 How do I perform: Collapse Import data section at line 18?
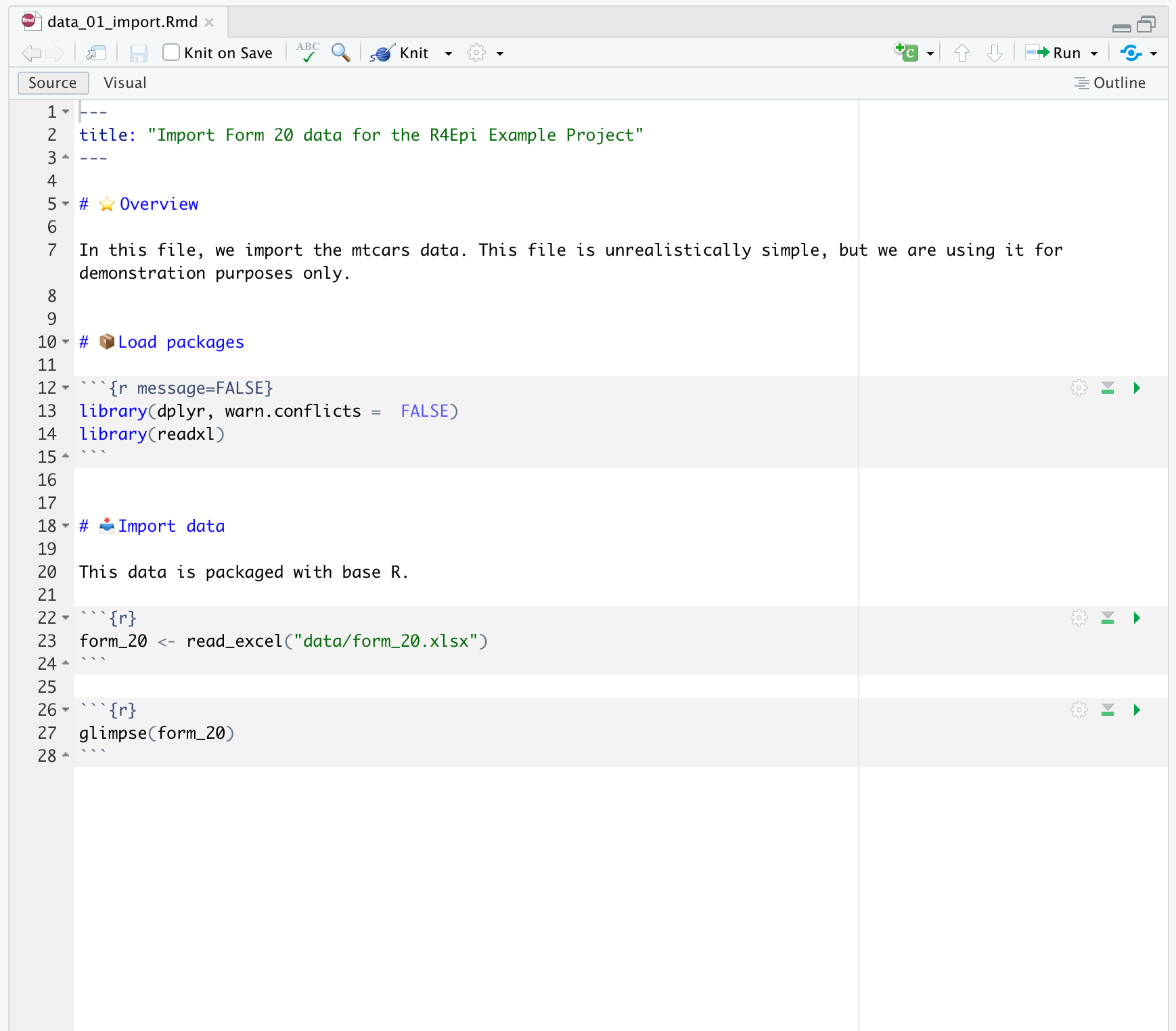[x=66, y=526]
